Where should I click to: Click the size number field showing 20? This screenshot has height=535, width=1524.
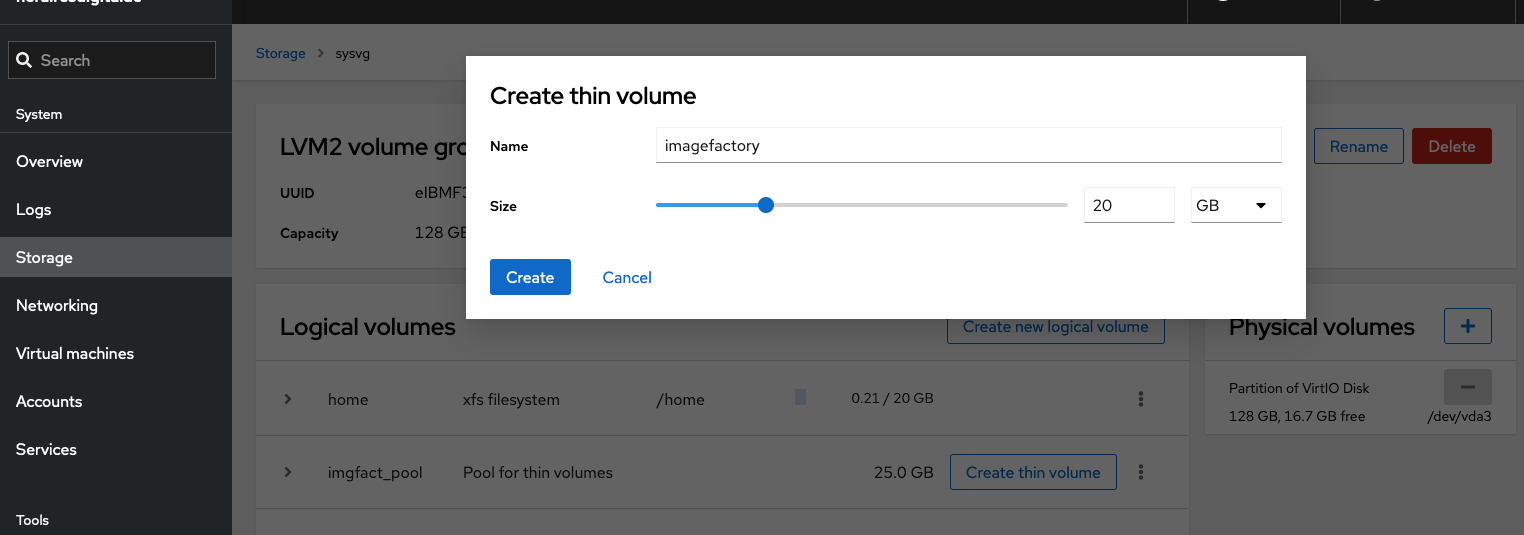(1128, 205)
